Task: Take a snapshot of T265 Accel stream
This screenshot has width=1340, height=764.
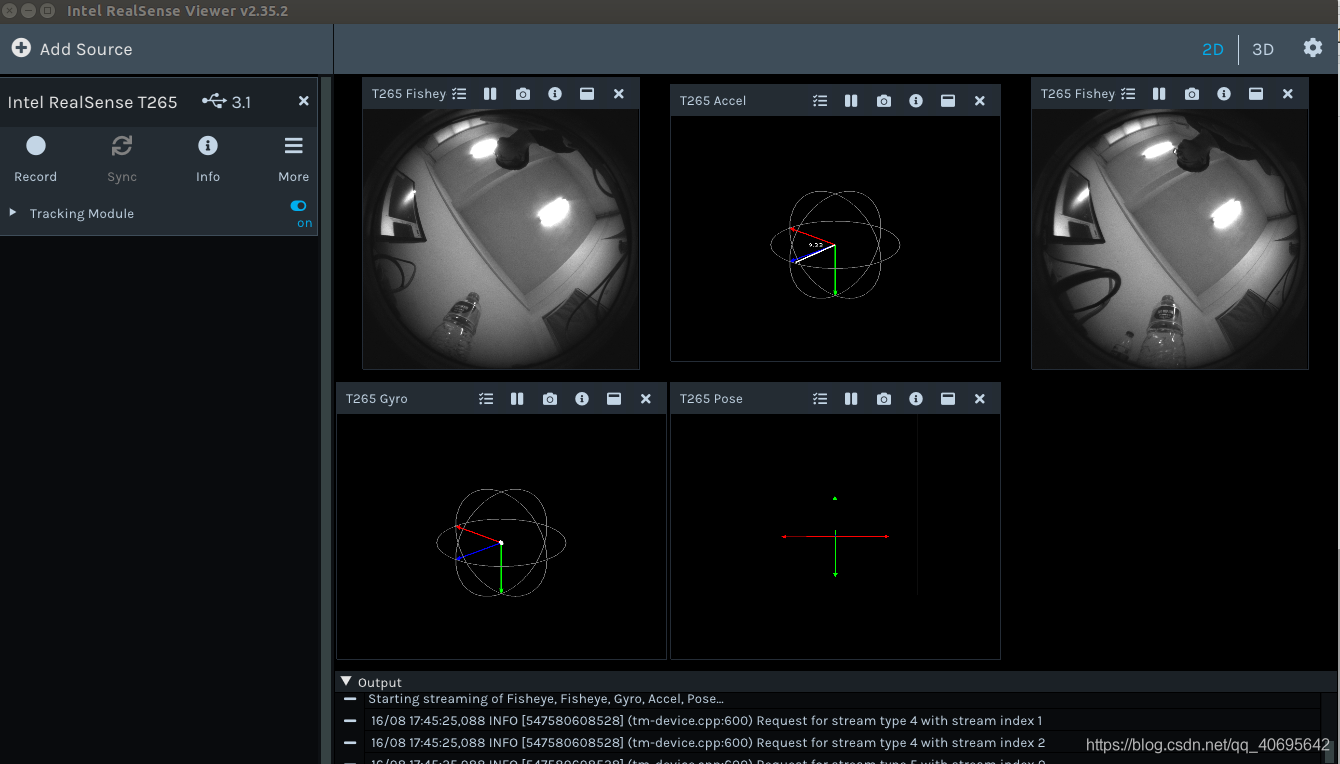Action: [883, 101]
